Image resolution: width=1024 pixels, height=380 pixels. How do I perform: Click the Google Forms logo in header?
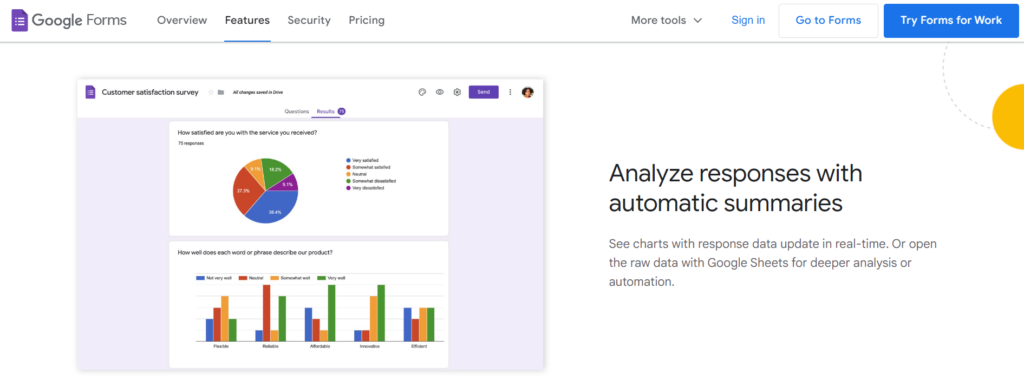click(x=69, y=20)
